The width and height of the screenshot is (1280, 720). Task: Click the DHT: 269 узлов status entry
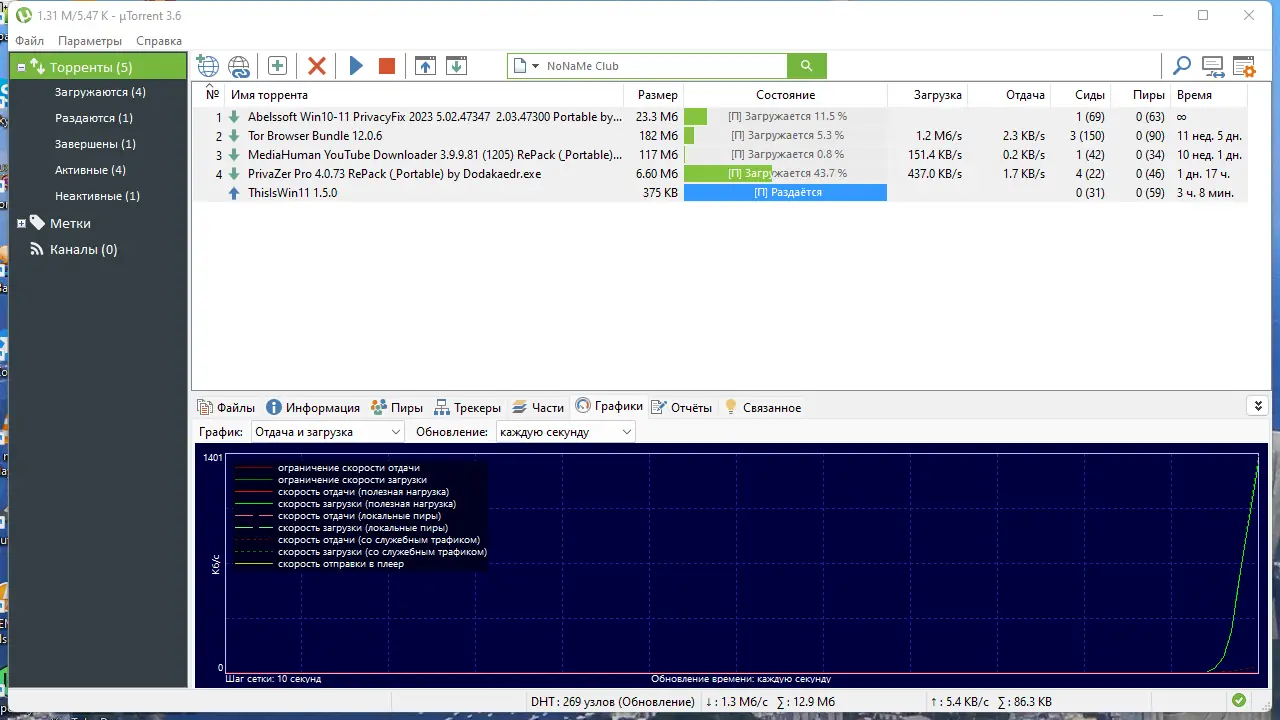[x=613, y=702]
